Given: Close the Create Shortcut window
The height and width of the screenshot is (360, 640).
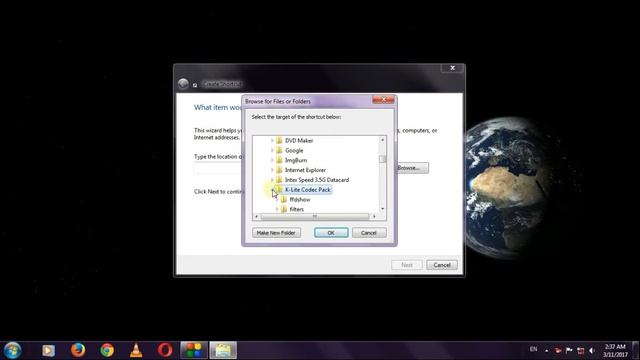Looking at the screenshot, I should tap(452, 68).
